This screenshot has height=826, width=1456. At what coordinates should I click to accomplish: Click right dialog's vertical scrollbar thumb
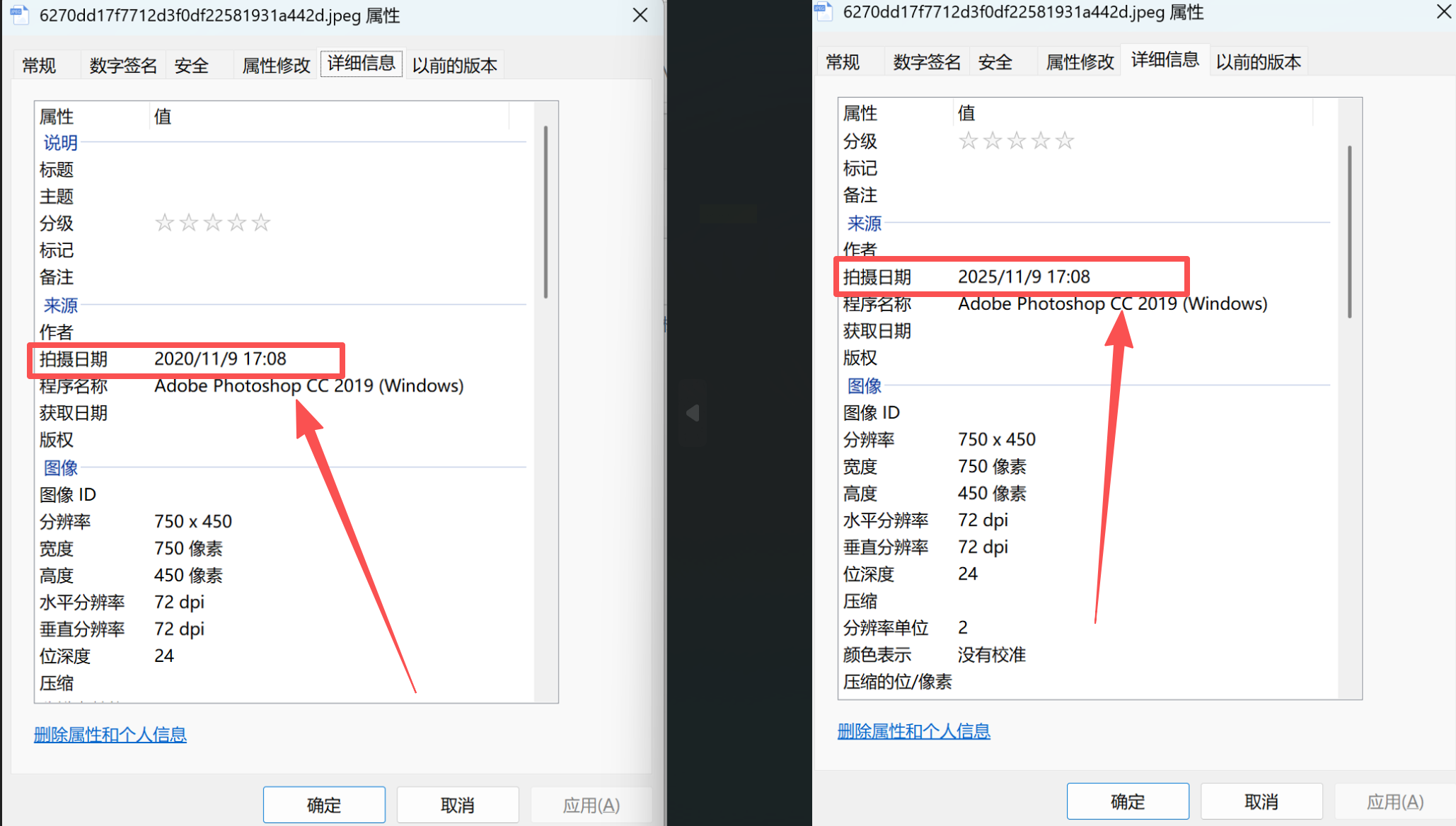(x=1349, y=232)
